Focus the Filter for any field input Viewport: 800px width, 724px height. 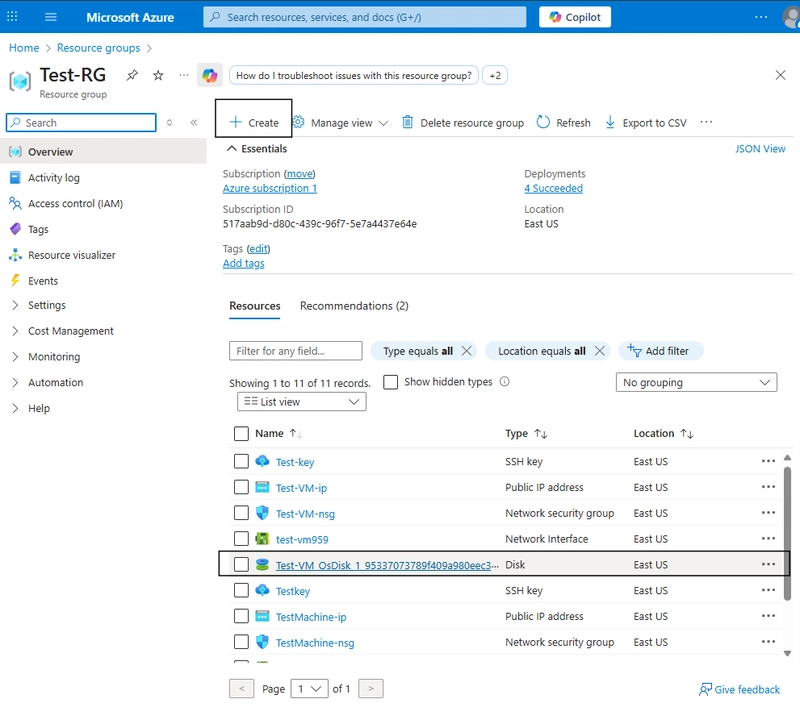[296, 351]
